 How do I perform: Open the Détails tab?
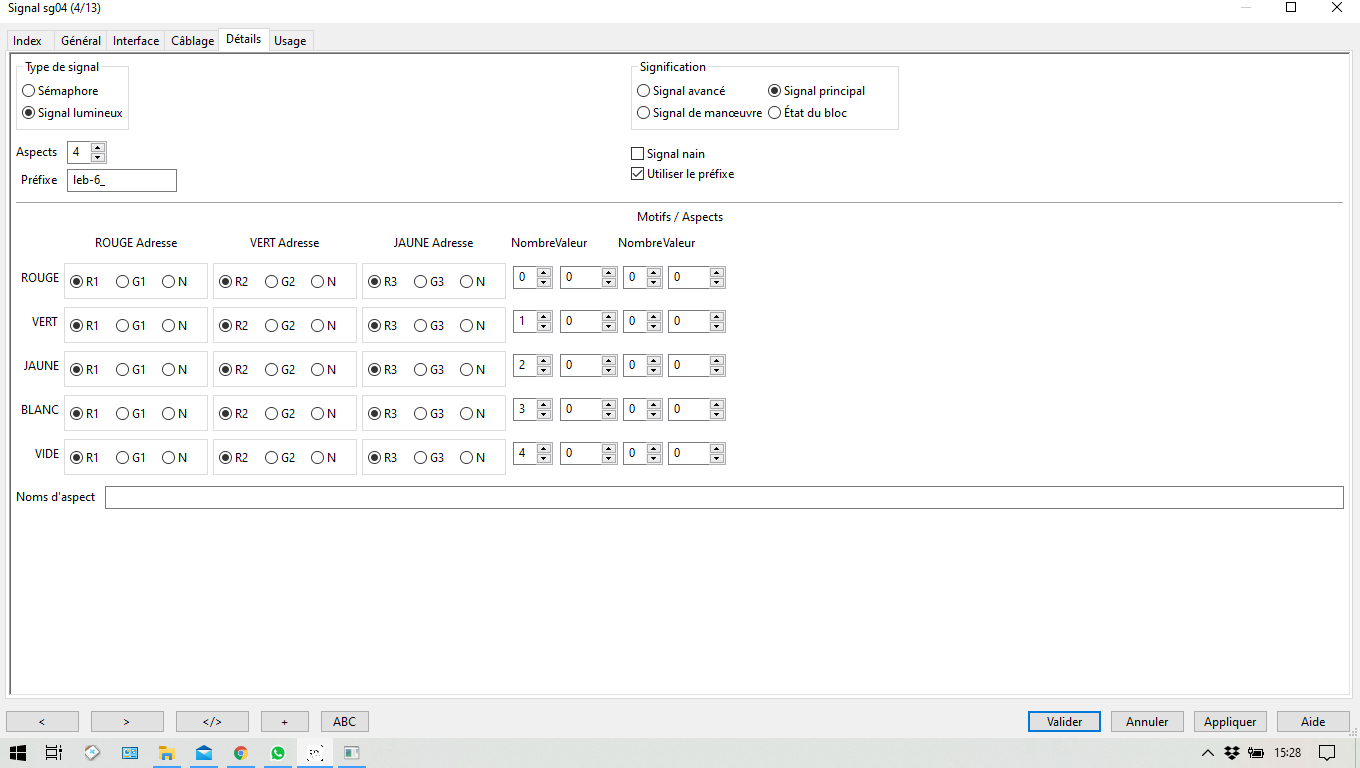[x=243, y=39]
